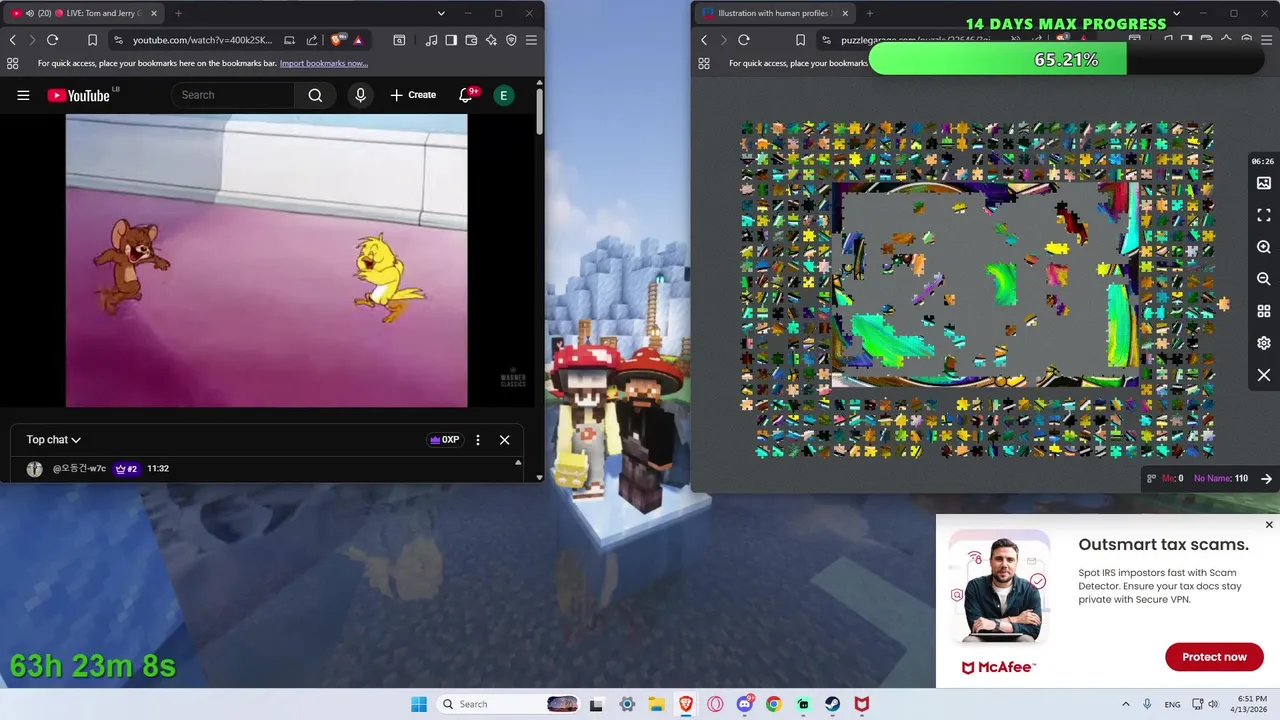Screen dimensions: 1280x720
Task: Expand the player scores arrow
Action: (x=1266, y=478)
